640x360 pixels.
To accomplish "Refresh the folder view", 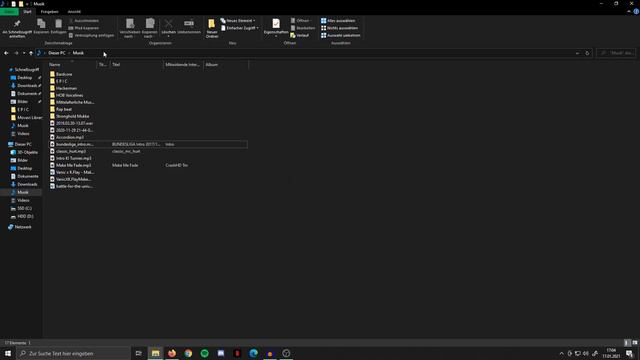I will tap(587, 53).
